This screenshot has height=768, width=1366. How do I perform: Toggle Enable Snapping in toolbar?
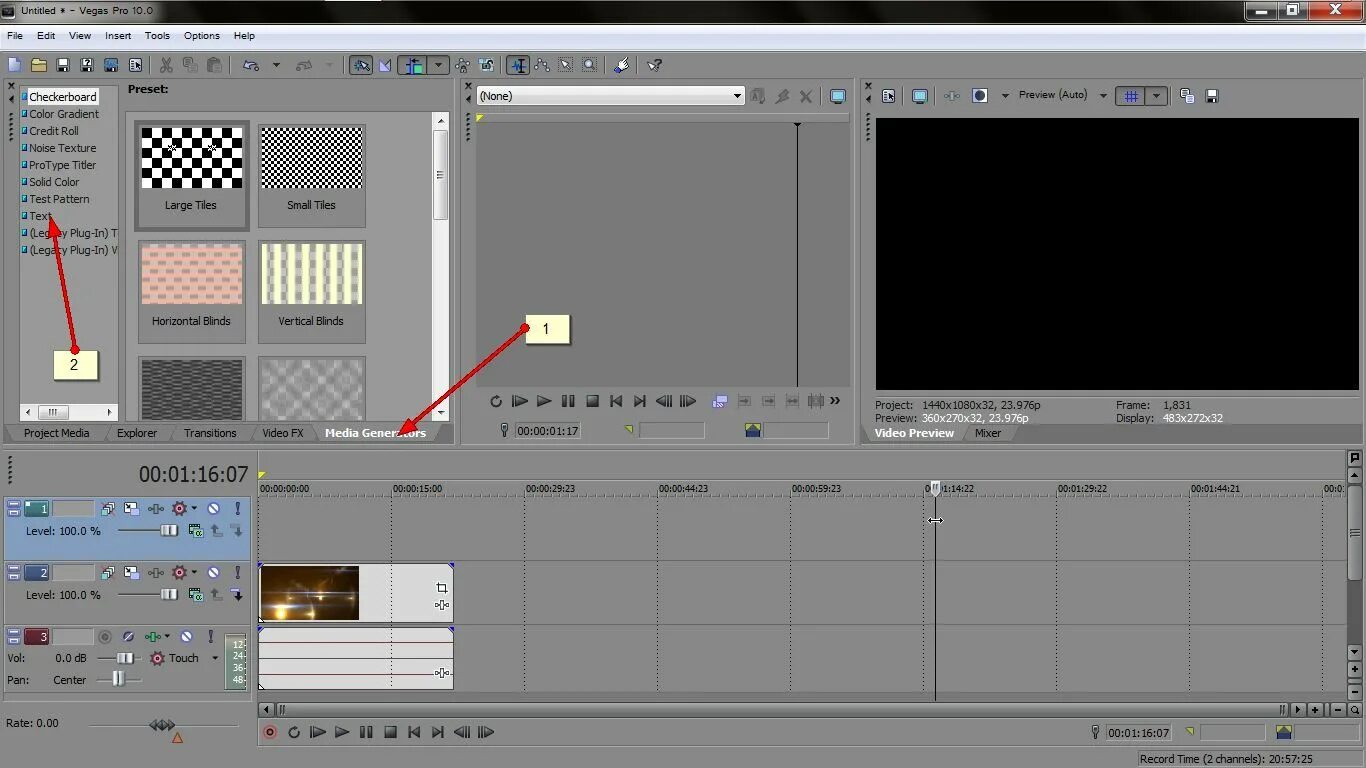click(x=361, y=65)
